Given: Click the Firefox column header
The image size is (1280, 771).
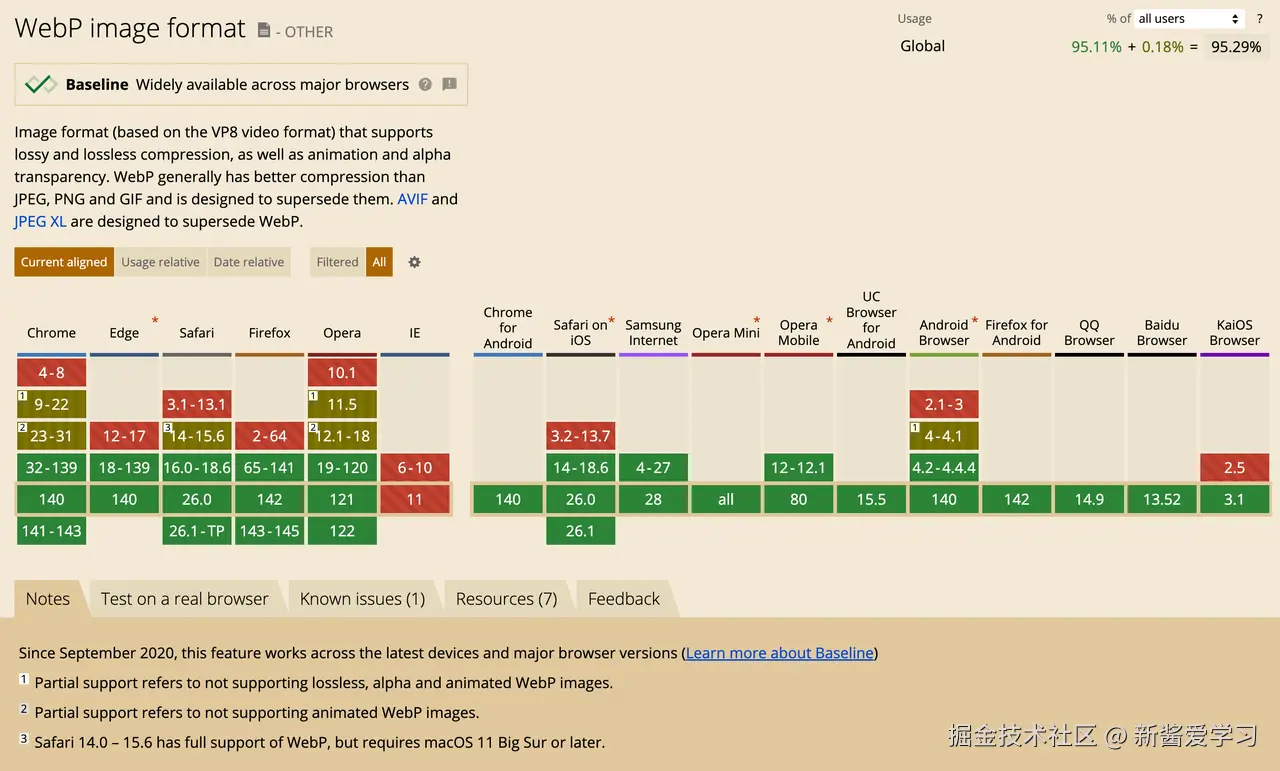Looking at the screenshot, I should click(270, 333).
